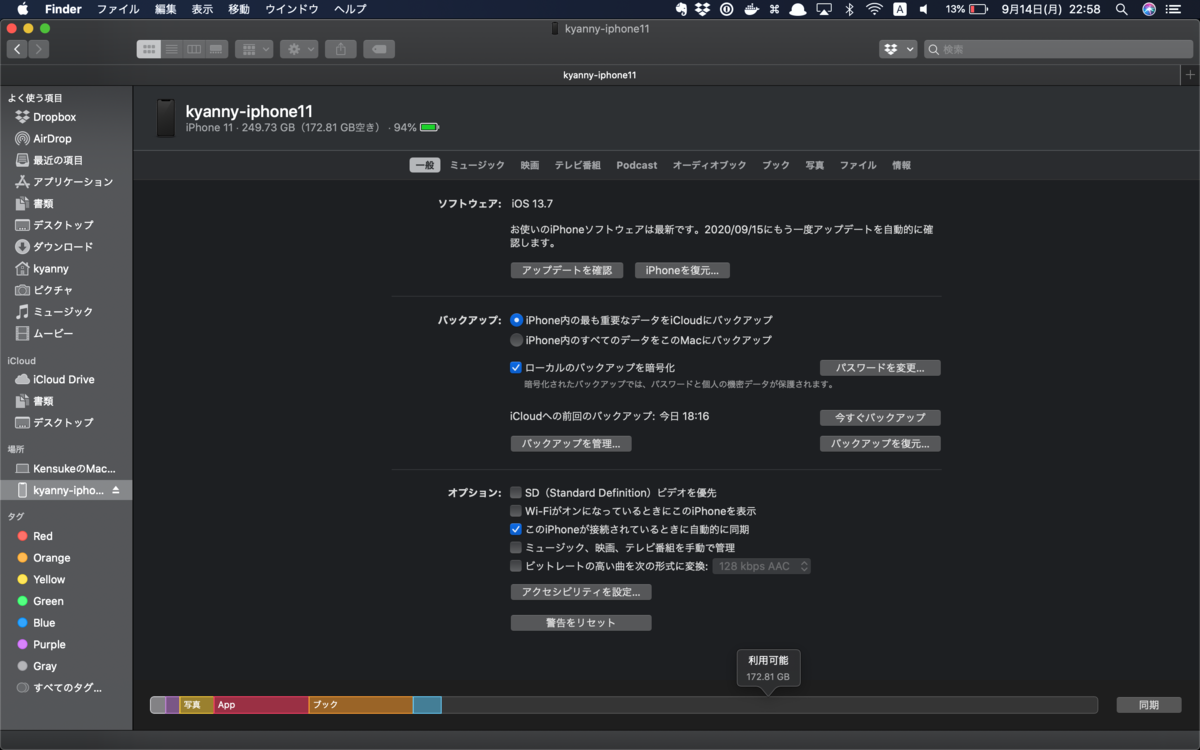
Task: Switch to column view in the toolbar
Action: coord(193,49)
